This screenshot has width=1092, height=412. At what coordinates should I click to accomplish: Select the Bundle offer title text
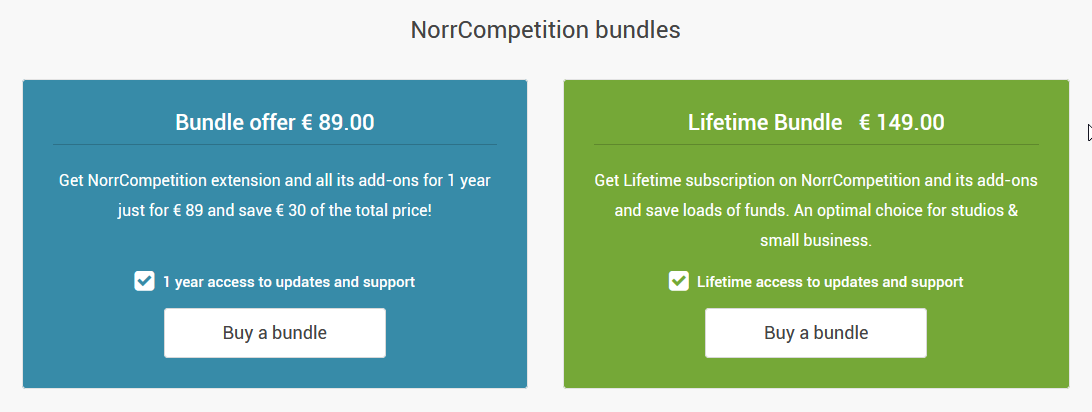click(236, 123)
